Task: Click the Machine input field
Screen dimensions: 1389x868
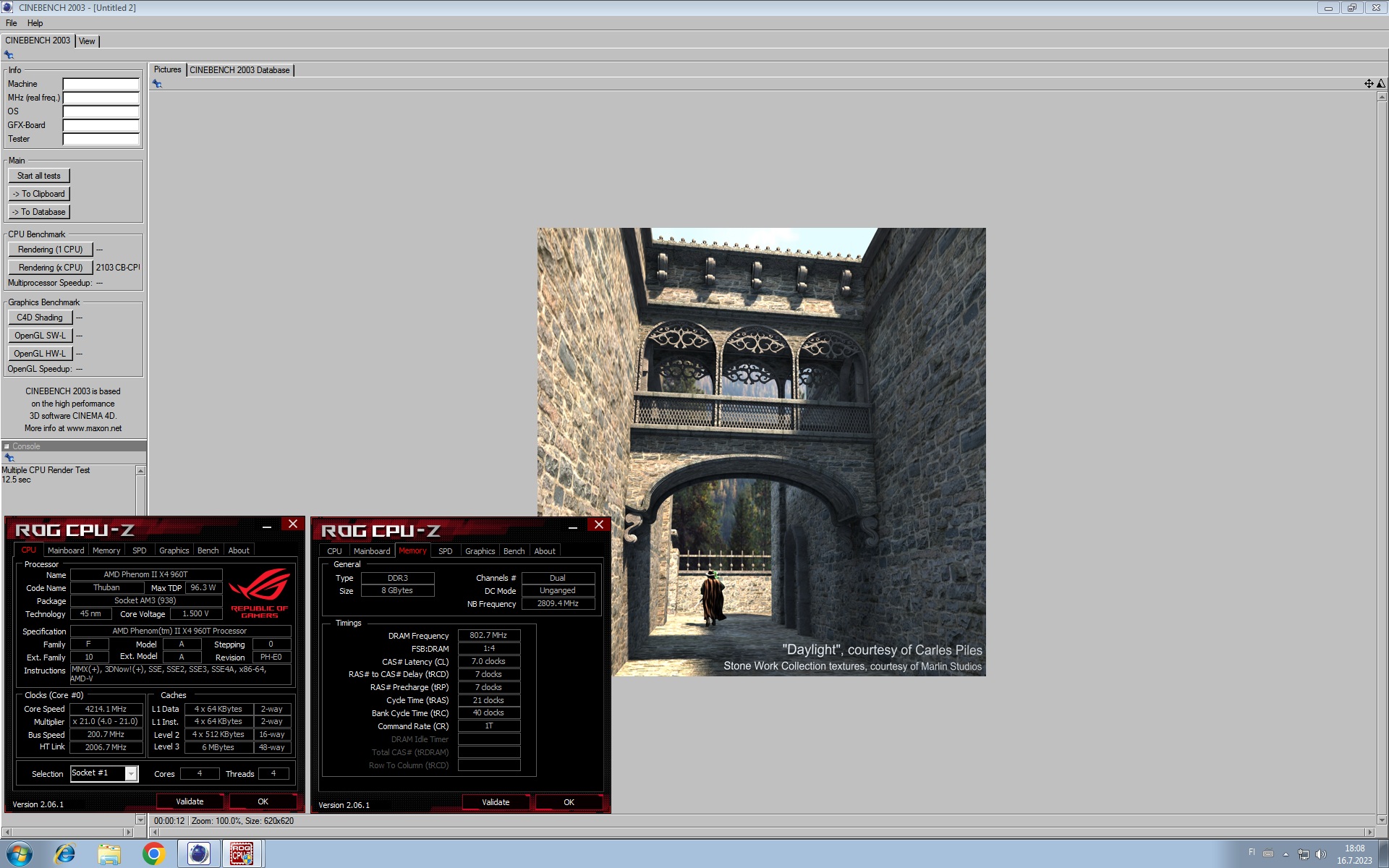Action: point(101,84)
